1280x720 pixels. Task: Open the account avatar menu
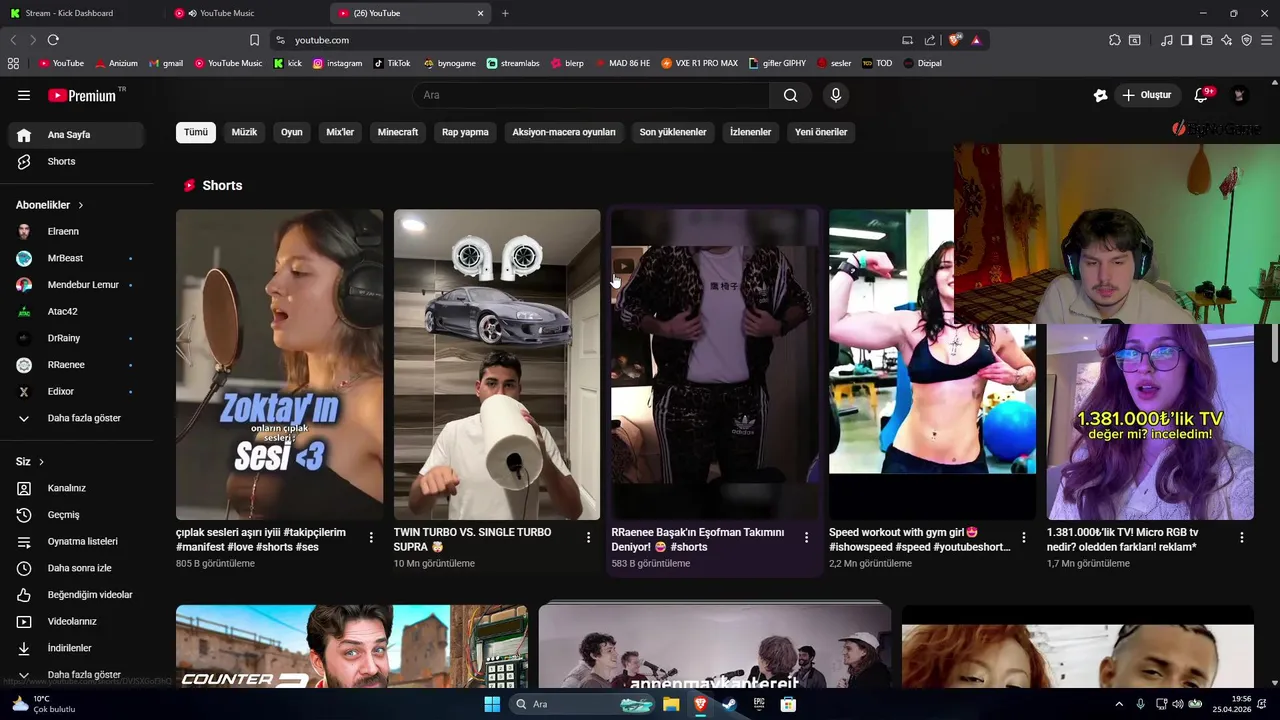click(x=1239, y=95)
